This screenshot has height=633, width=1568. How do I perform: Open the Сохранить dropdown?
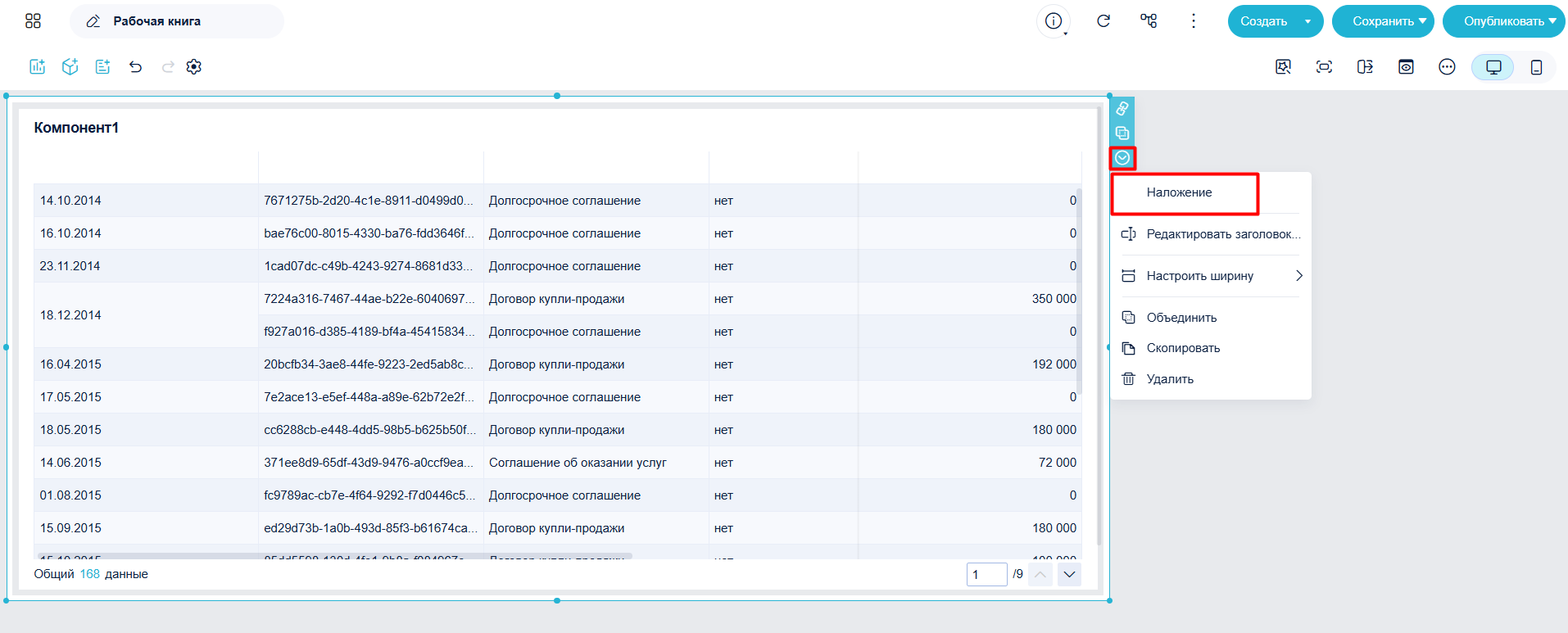pyautogui.click(x=1383, y=21)
